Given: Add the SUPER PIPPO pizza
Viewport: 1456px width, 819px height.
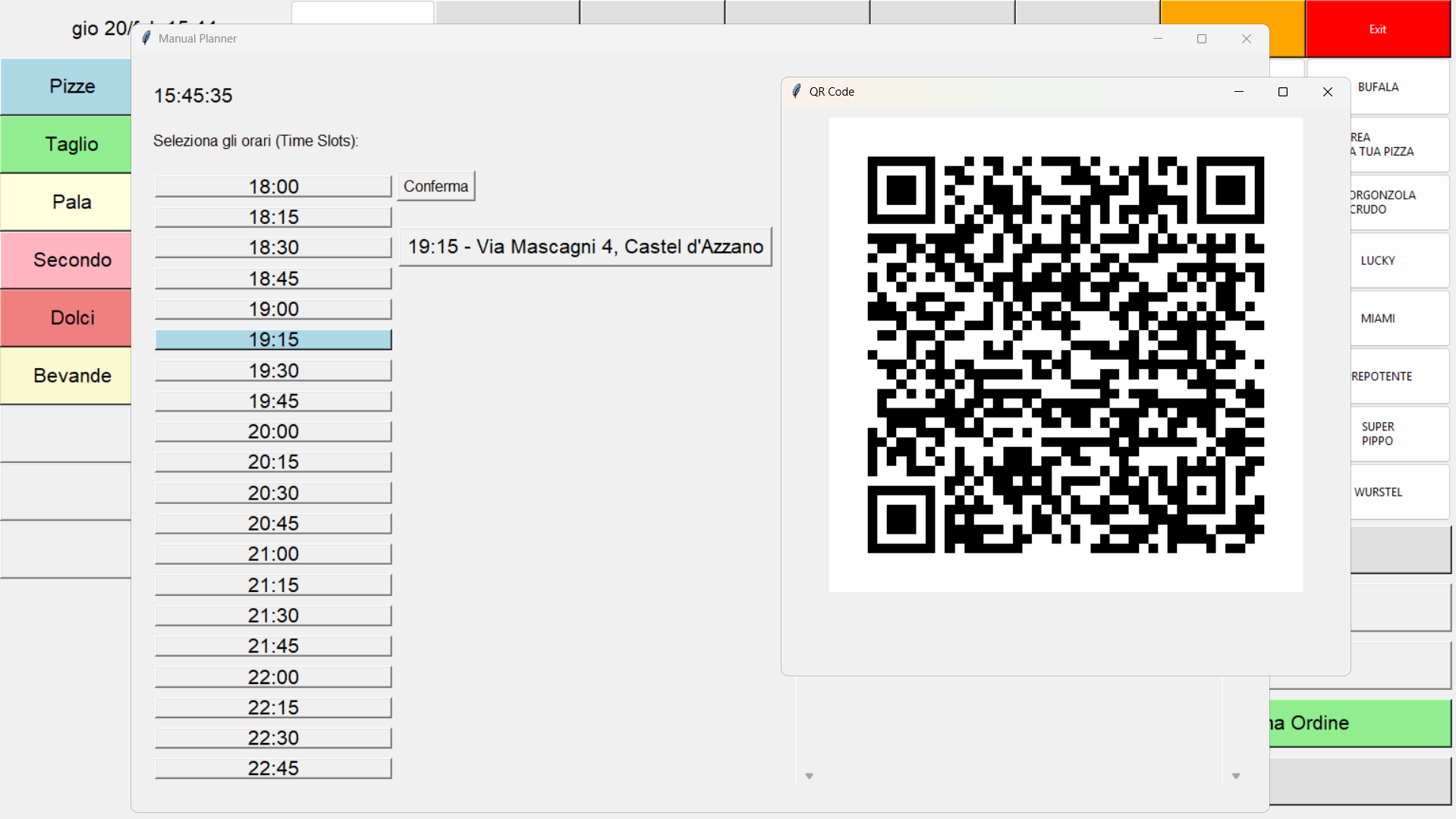Looking at the screenshot, I should tap(1400, 433).
